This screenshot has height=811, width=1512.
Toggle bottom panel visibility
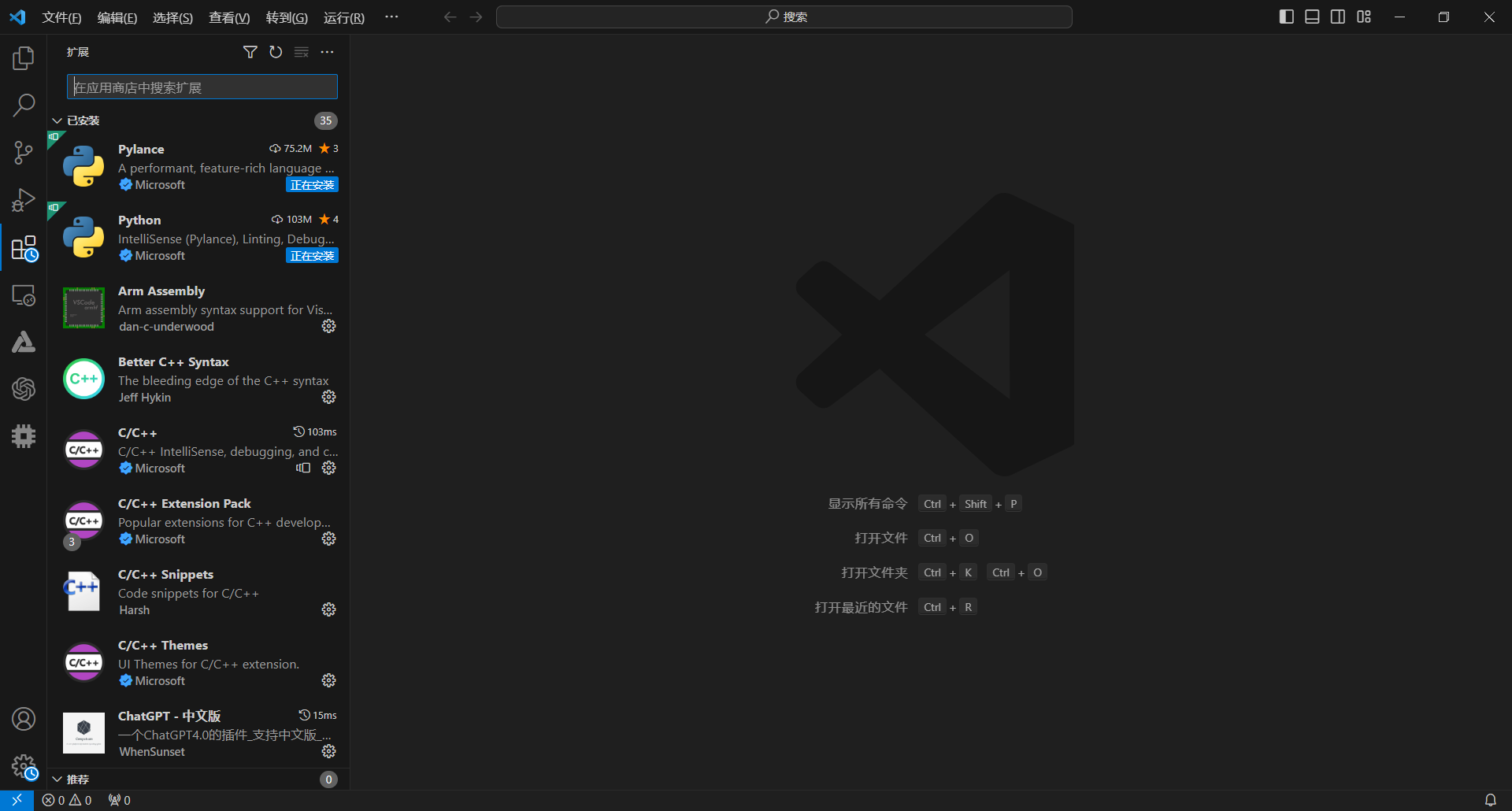tap(1312, 17)
